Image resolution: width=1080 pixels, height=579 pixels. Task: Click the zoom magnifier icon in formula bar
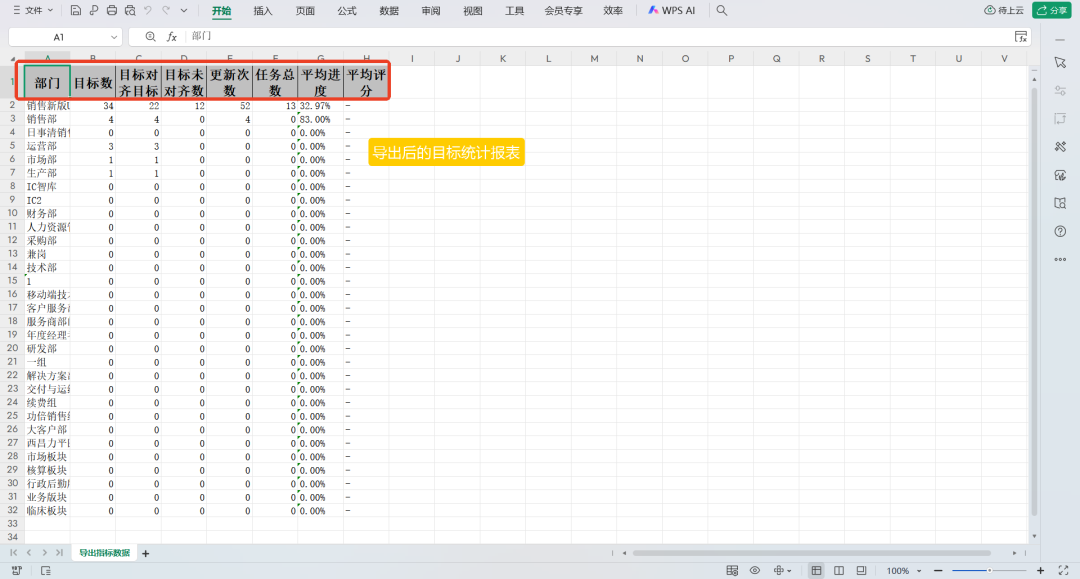point(151,36)
